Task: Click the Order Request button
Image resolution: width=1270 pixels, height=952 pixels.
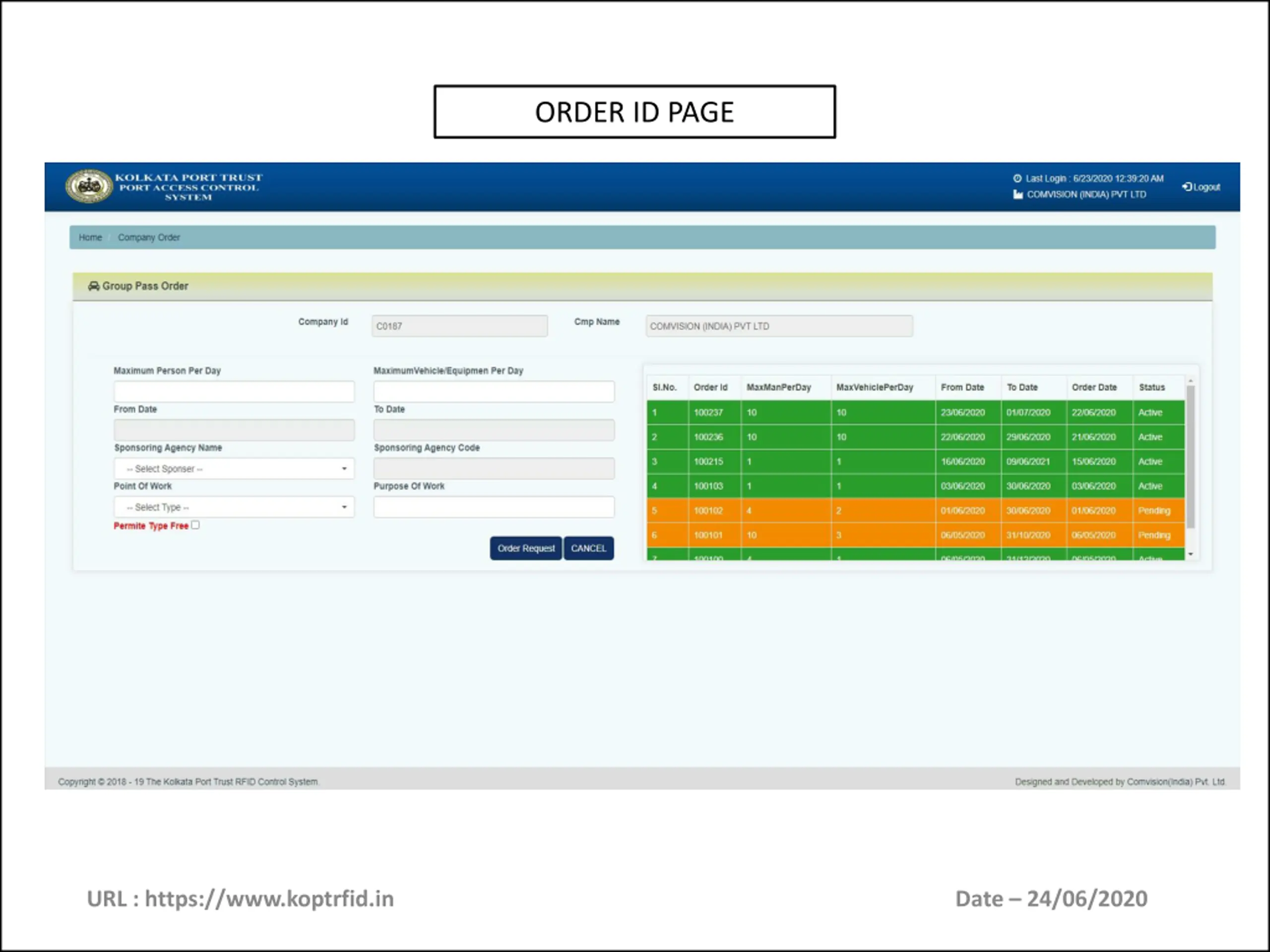Action: point(526,548)
